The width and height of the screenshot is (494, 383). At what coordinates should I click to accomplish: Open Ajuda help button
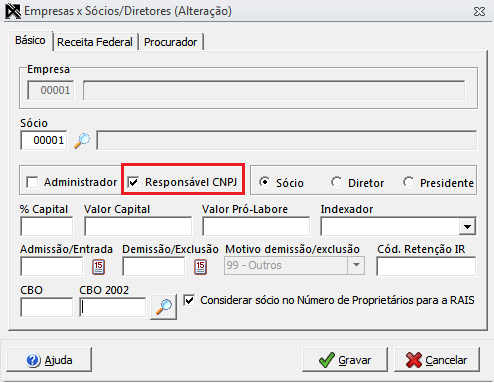pyautogui.click(x=49, y=360)
